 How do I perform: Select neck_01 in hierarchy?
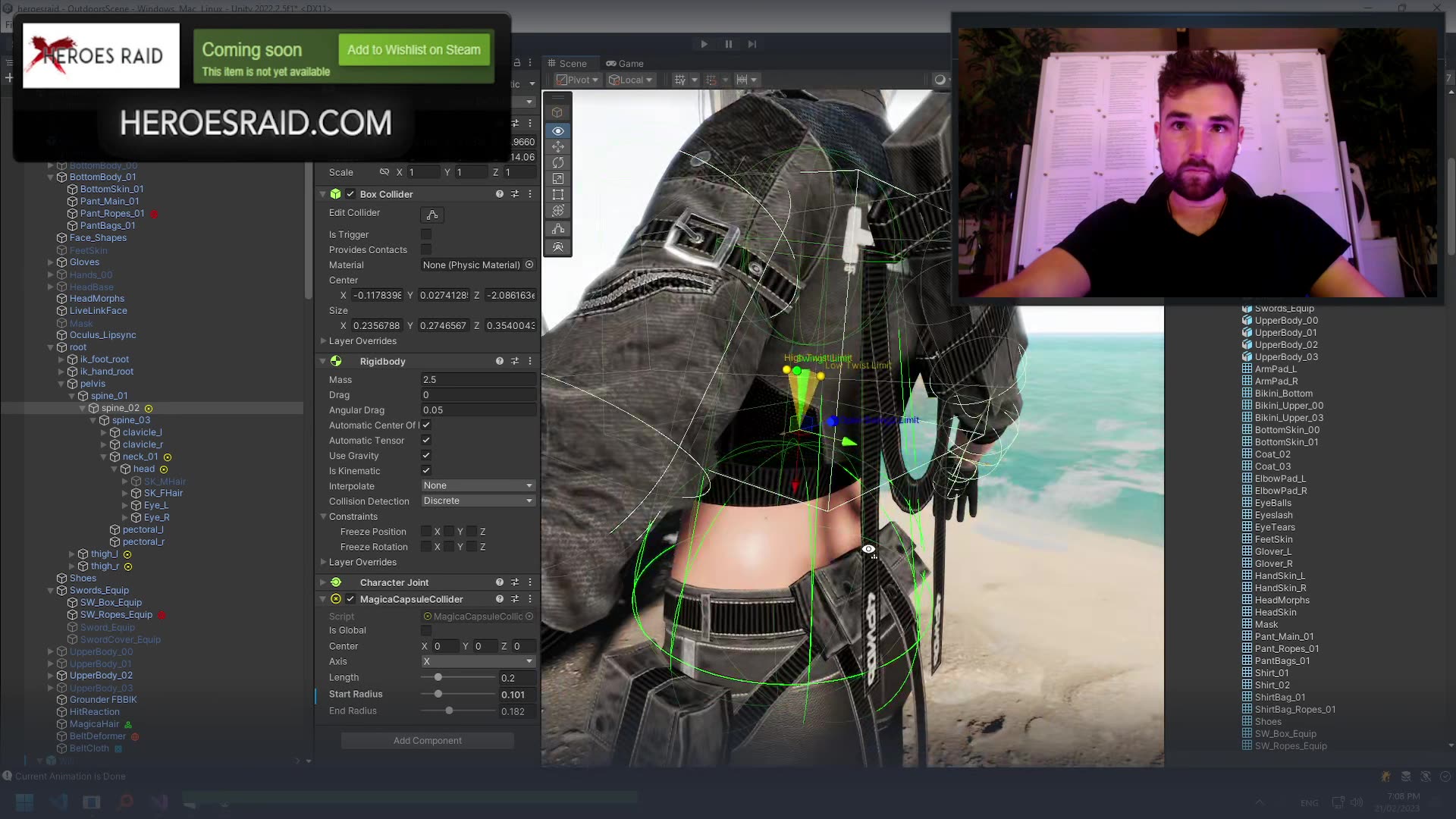[x=140, y=457]
